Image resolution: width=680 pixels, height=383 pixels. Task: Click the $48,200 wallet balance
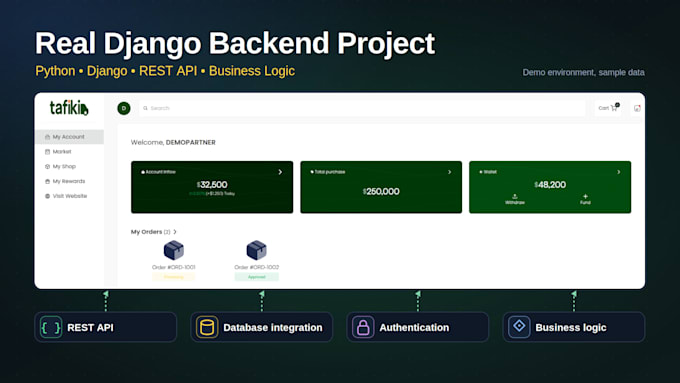click(x=550, y=184)
